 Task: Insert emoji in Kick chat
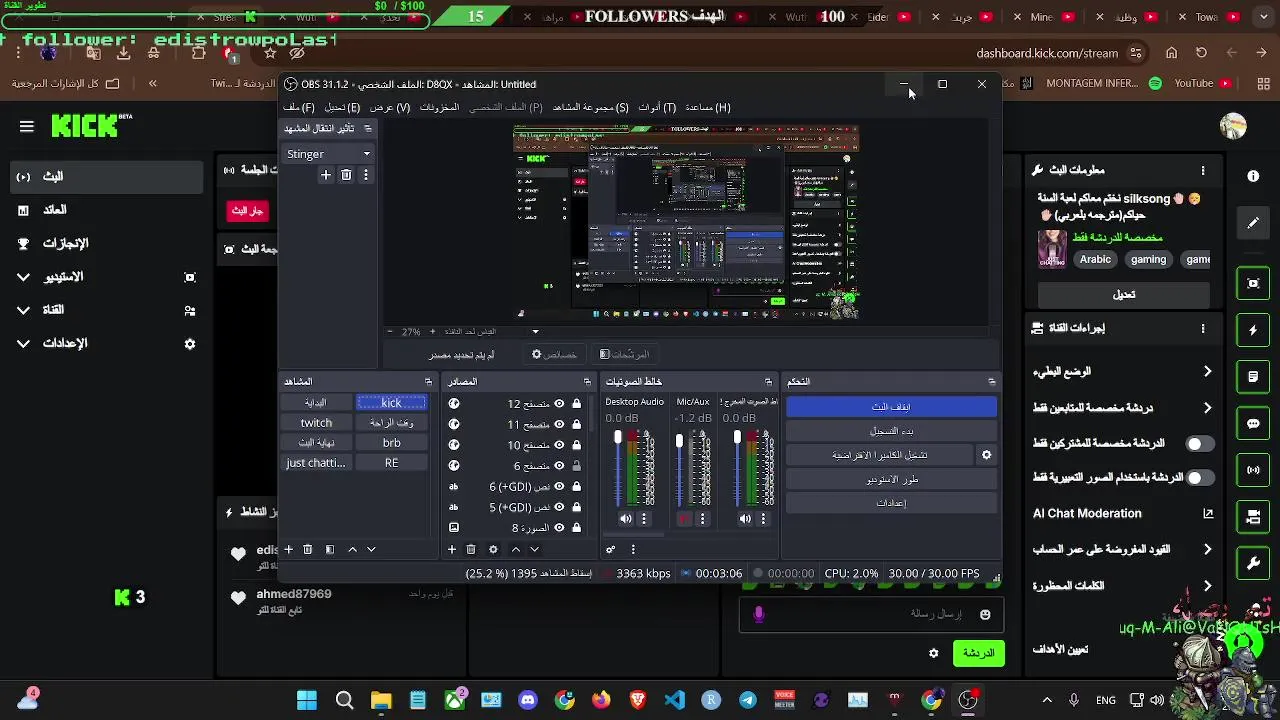point(985,614)
